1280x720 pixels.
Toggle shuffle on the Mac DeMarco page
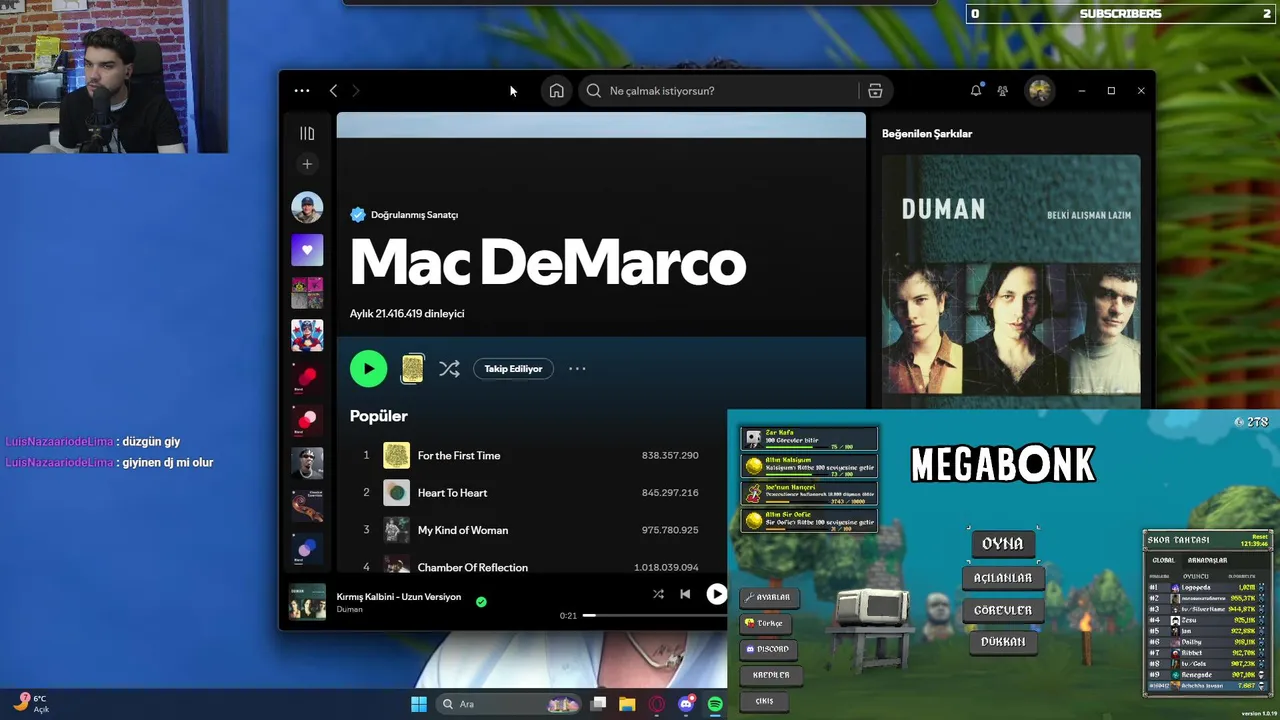[x=450, y=369]
